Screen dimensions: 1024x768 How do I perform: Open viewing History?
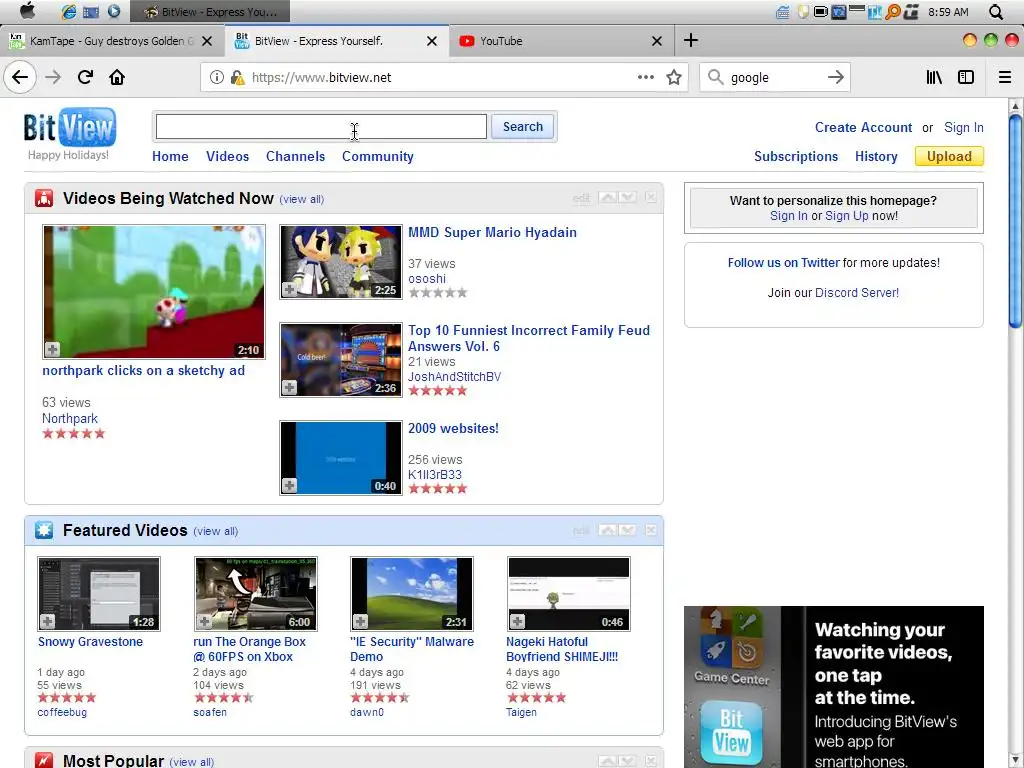tap(876, 157)
